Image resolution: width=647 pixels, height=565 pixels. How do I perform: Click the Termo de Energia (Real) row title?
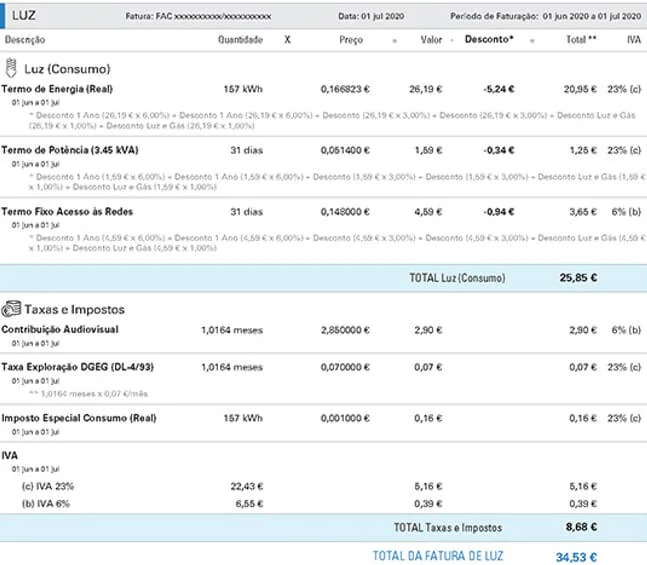pyautogui.click(x=57, y=89)
